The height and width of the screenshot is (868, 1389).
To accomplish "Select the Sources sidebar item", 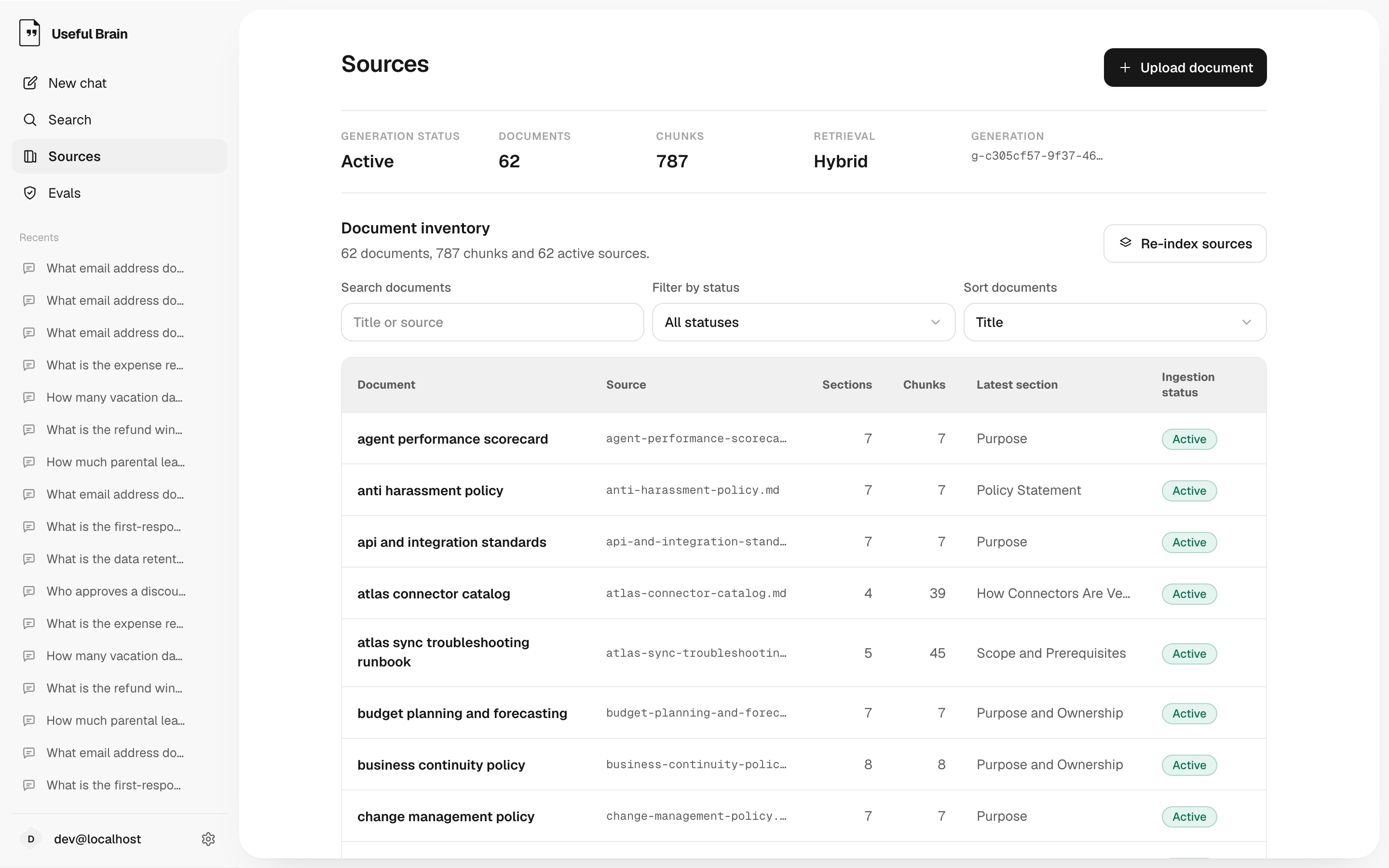I will click(120, 157).
